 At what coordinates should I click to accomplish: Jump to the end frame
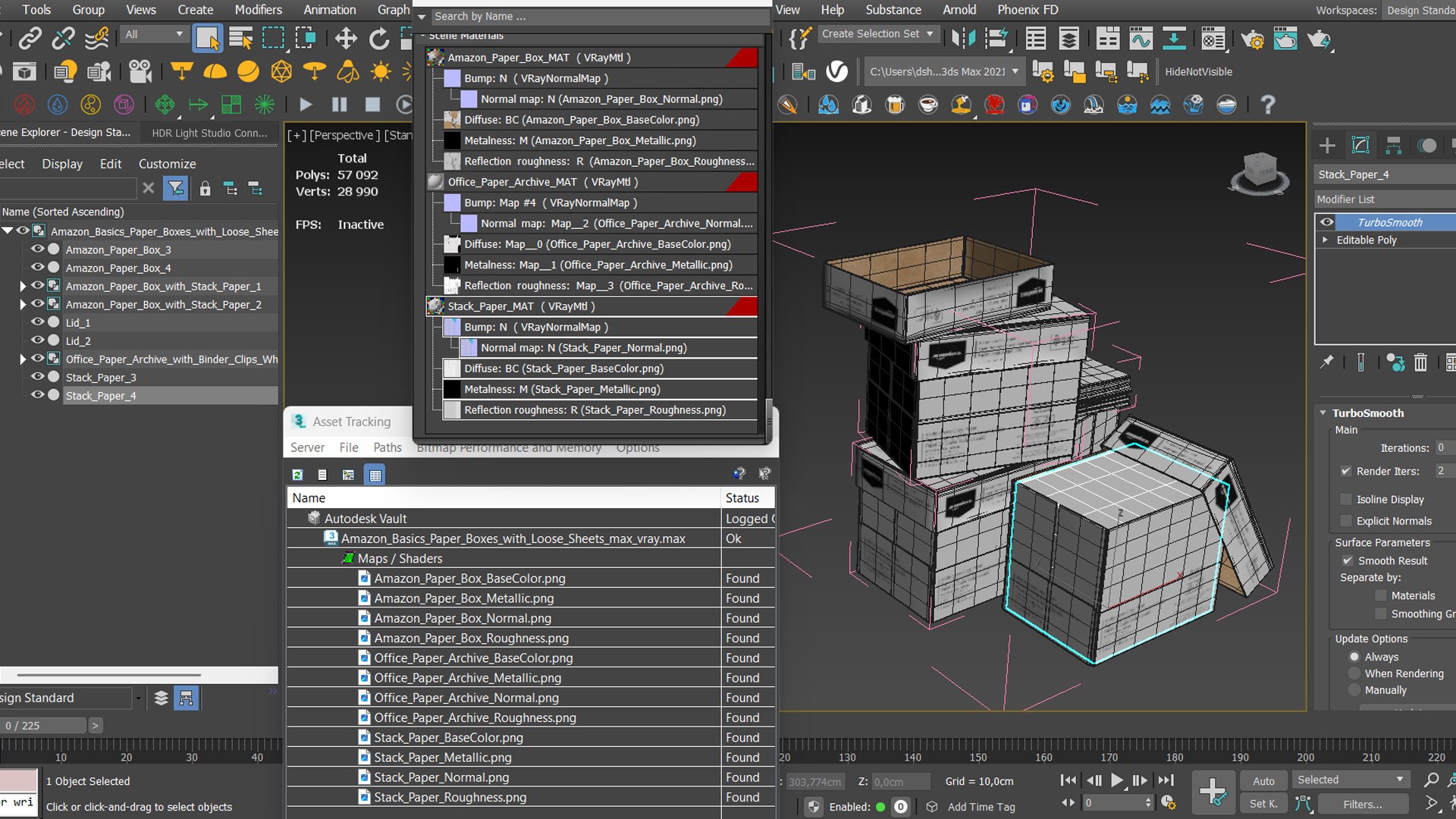[x=1166, y=780]
